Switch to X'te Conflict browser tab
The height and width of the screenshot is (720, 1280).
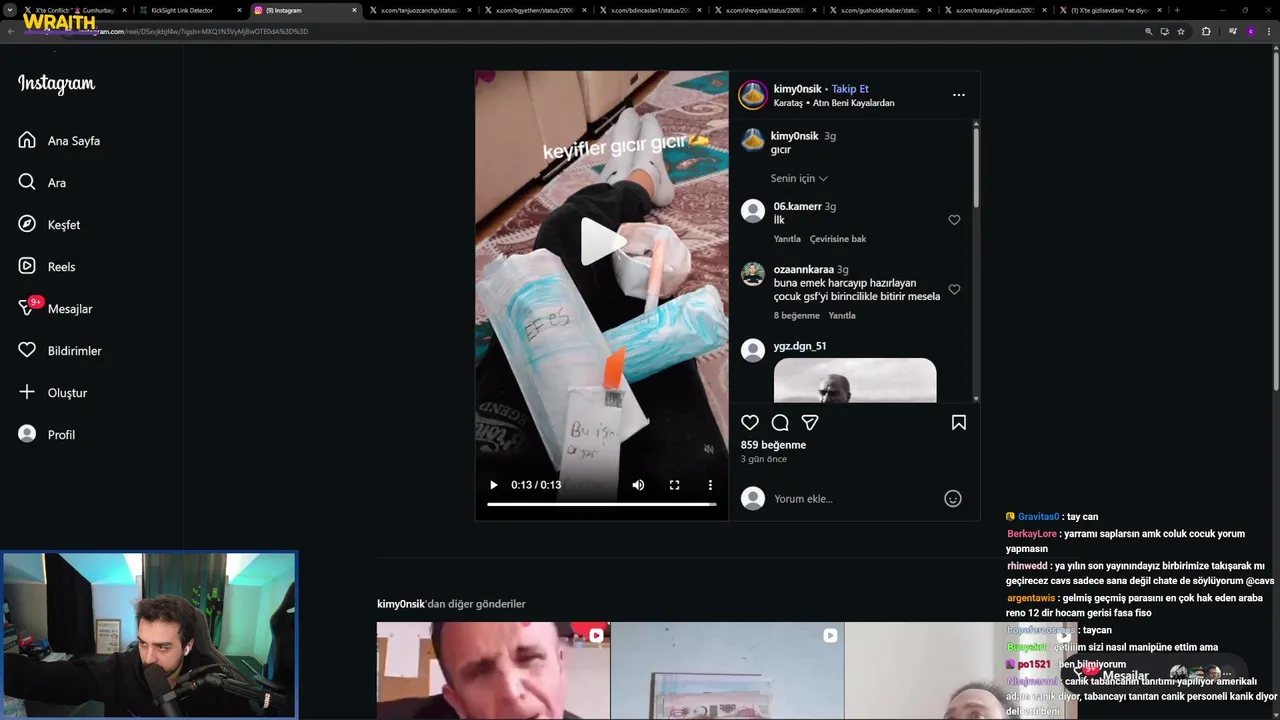75,10
